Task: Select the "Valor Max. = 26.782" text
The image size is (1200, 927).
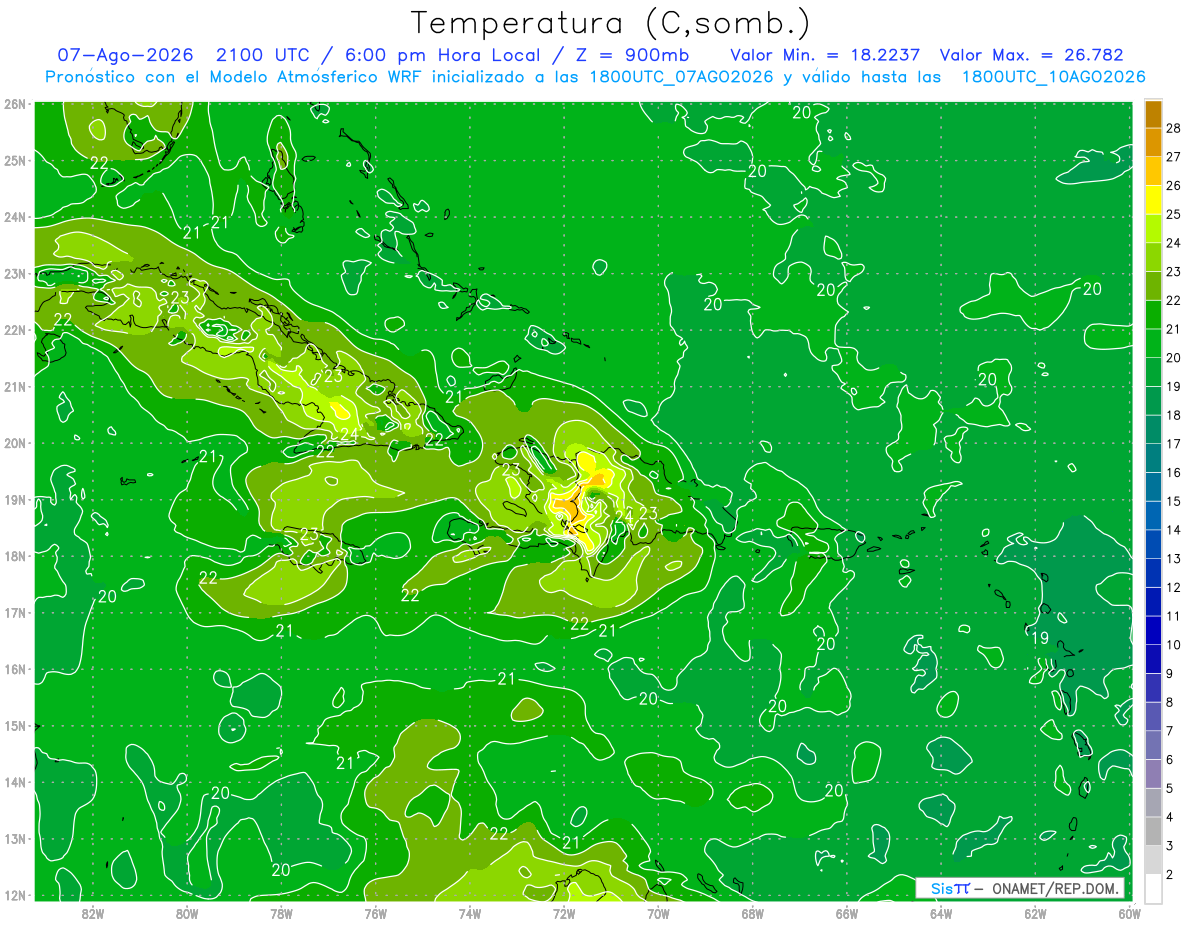Action: click(x=1032, y=55)
